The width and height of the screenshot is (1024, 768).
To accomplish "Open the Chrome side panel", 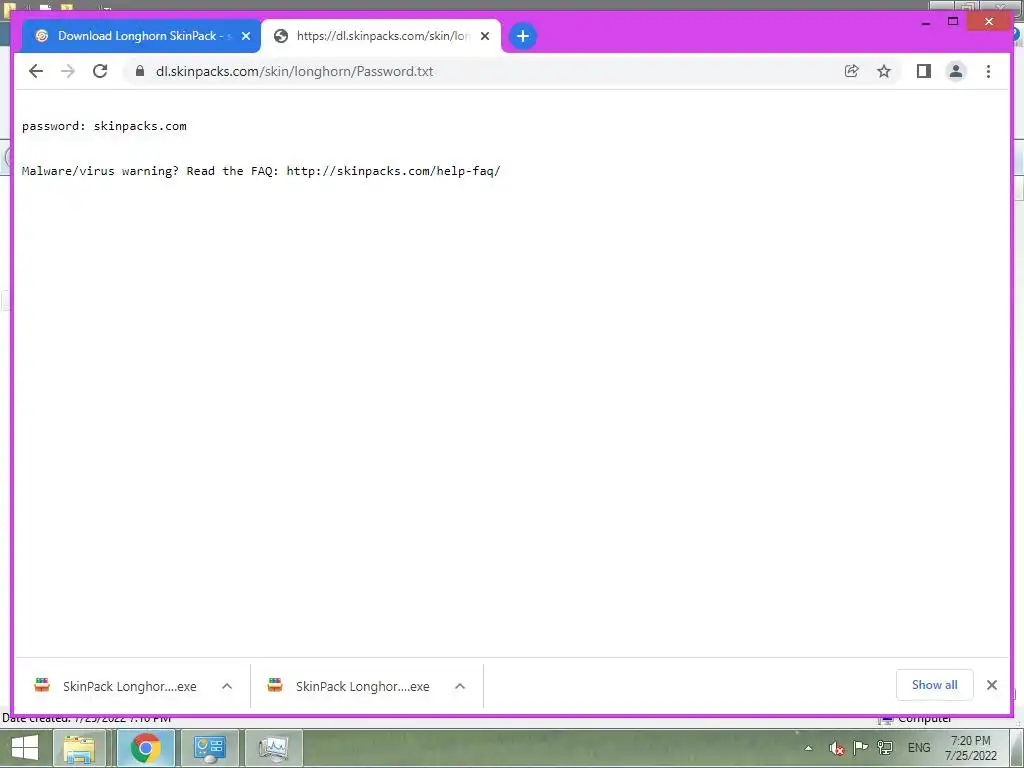I will point(923,71).
